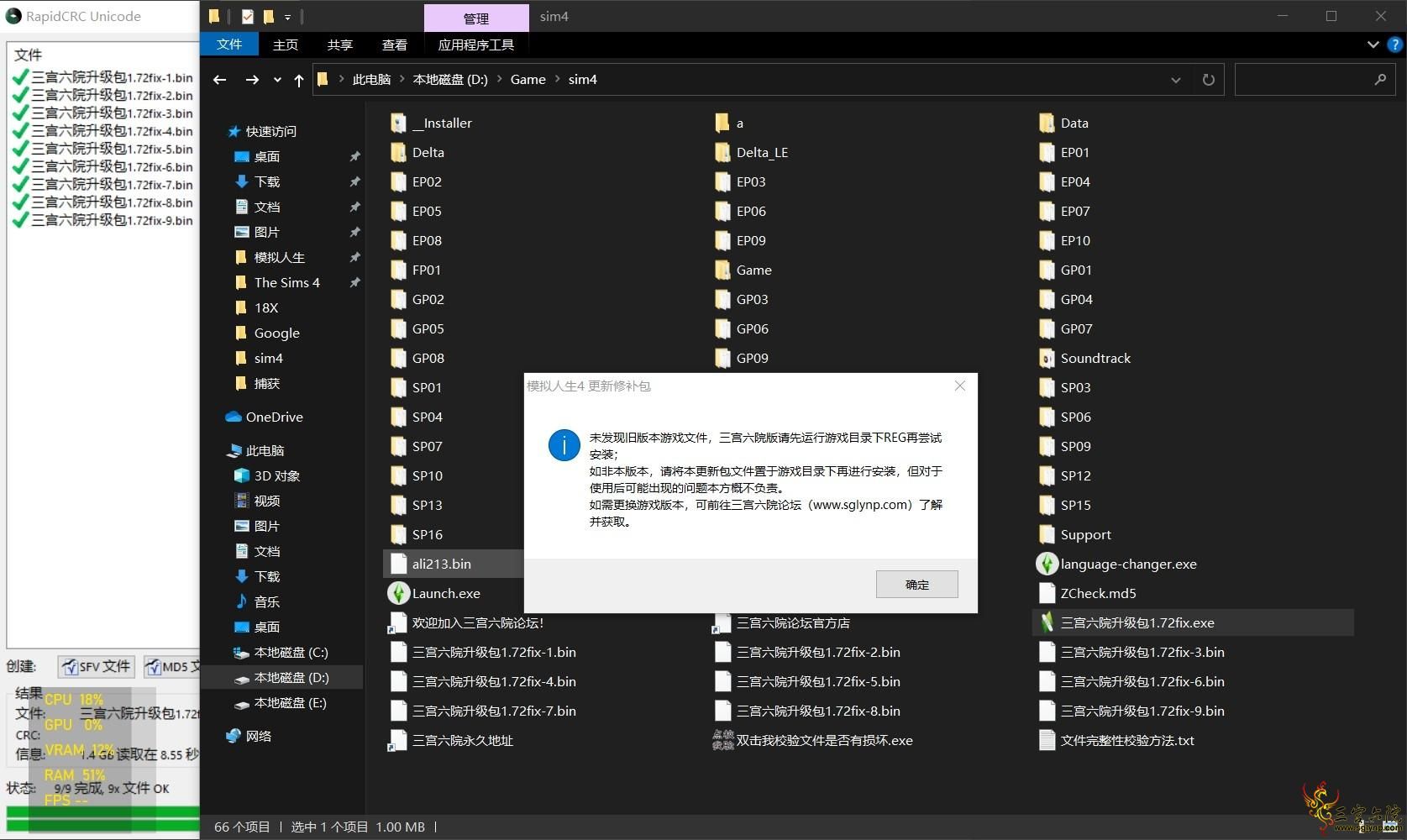Select the __Installer folder icon

point(398,123)
